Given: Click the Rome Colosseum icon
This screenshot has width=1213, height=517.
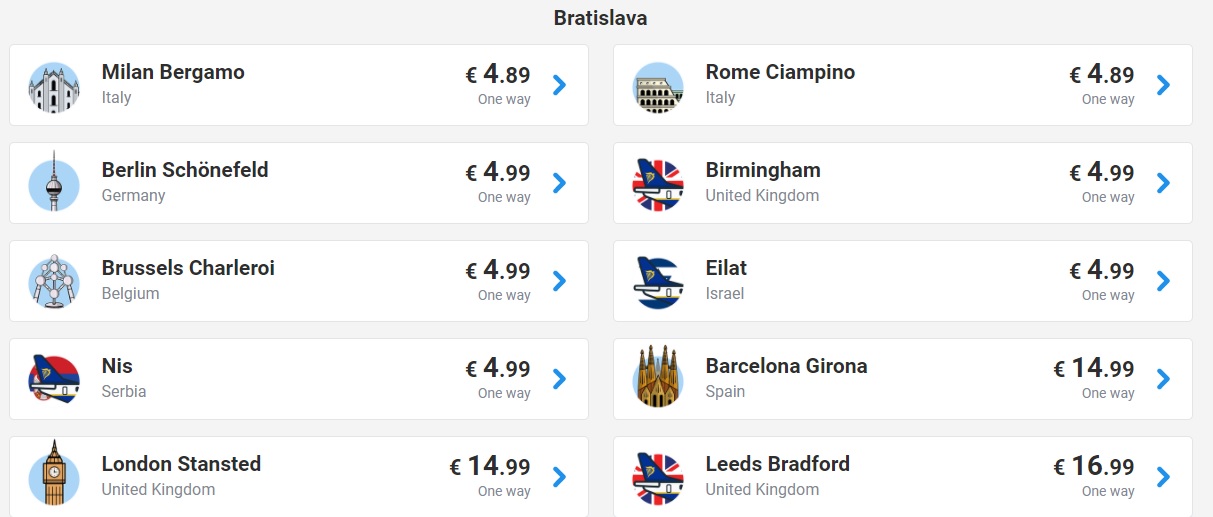Looking at the screenshot, I should click(x=658, y=86).
